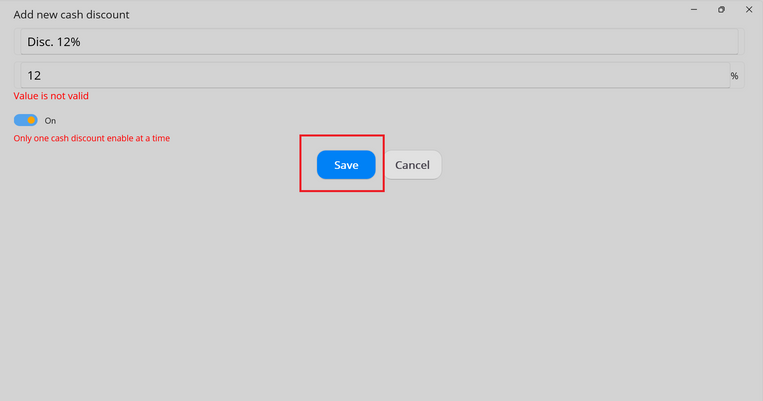Turn off the cash discount enable switch

tap(26, 120)
